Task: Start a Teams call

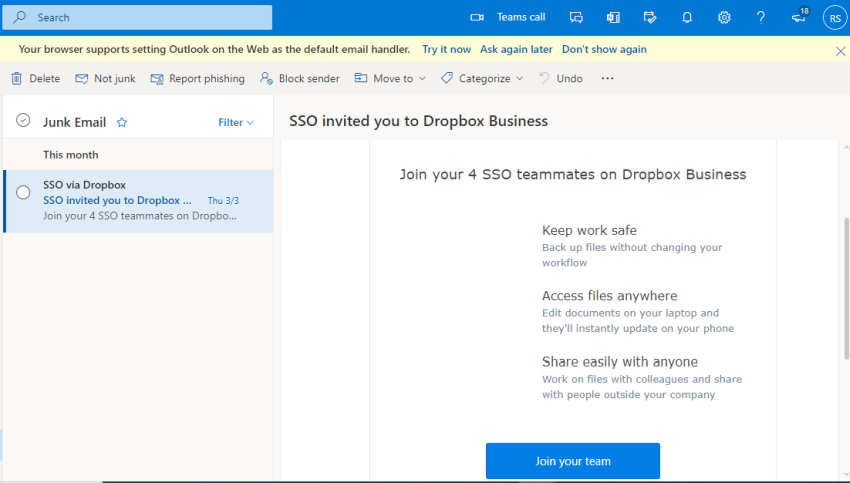Action: pyautogui.click(x=507, y=17)
